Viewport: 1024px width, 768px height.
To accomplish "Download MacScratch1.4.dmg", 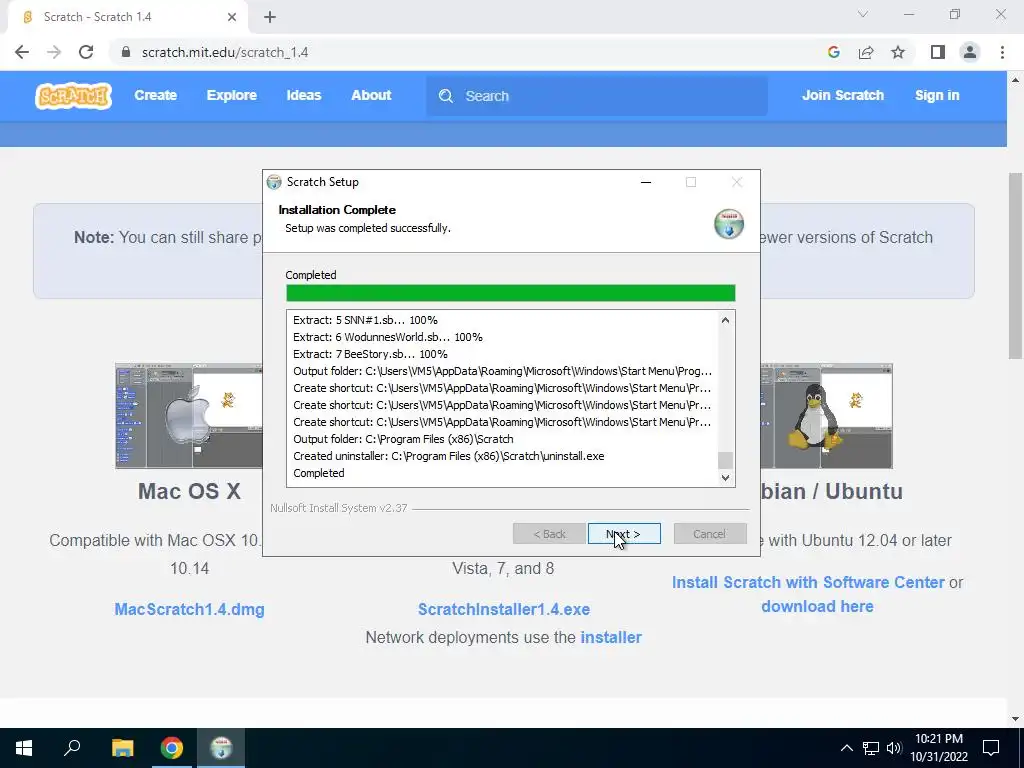I will pos(189,609).
